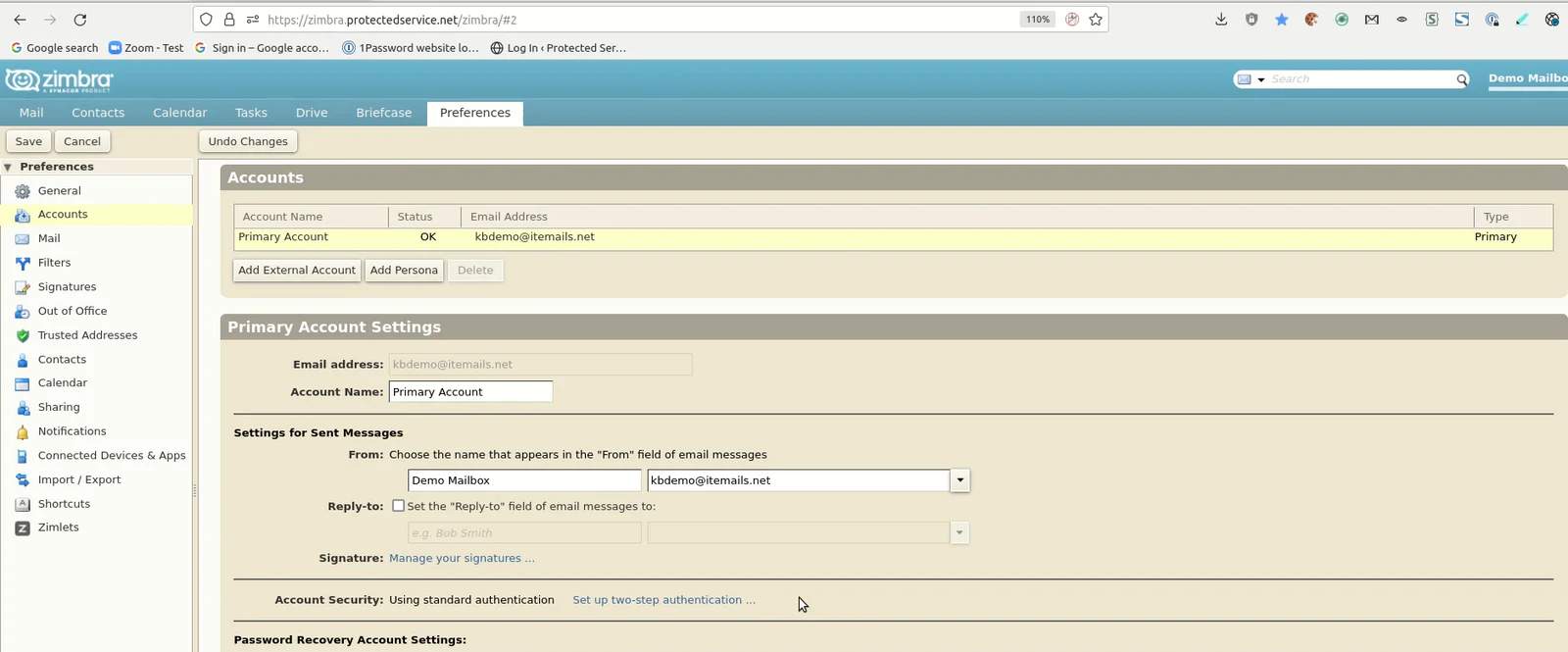Go back using browser back arrow

(20, 20)
